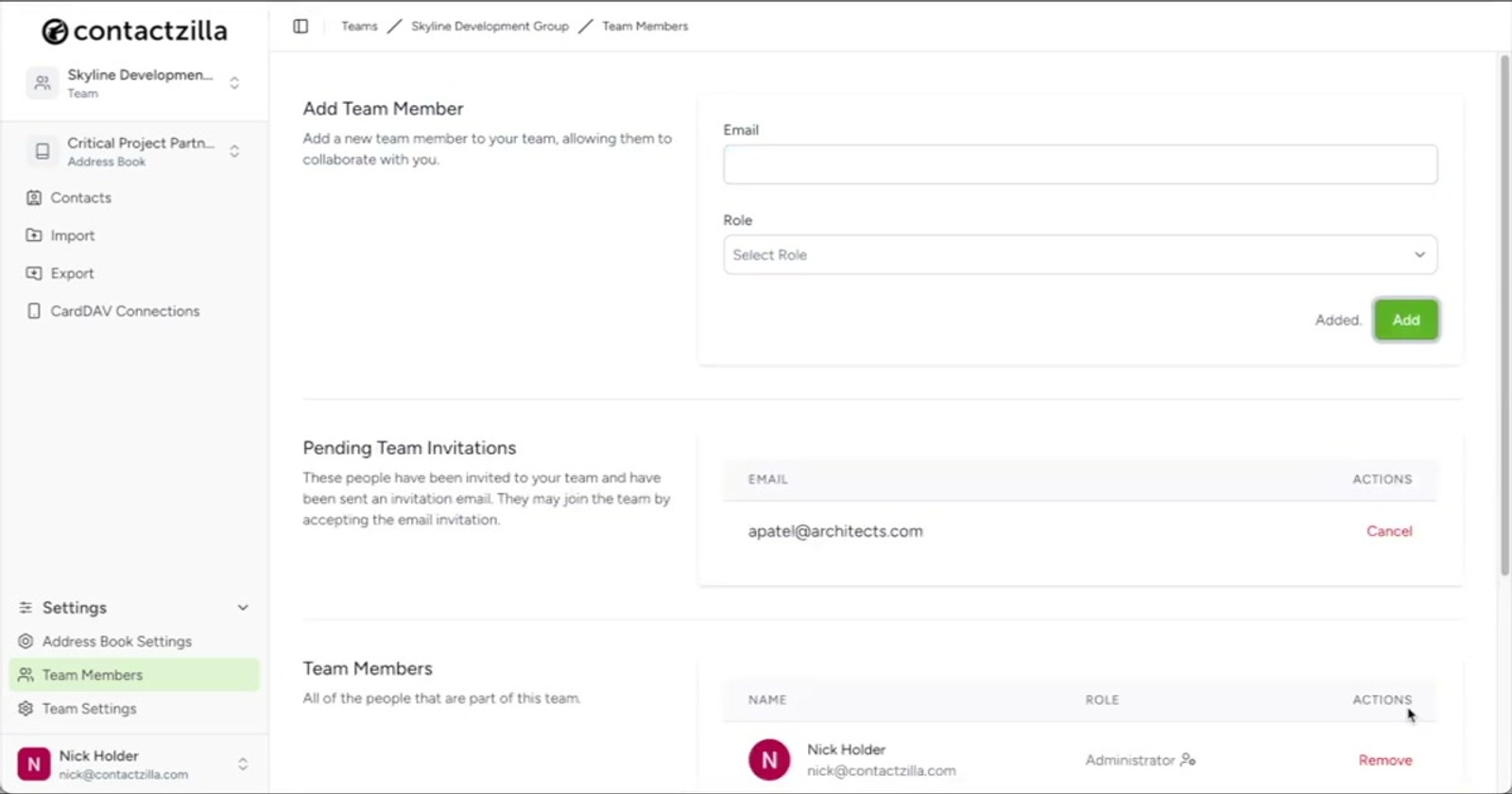This screenshot has height=794, width=1512.
Task: Select Team Members menu item
Action: 134,675
